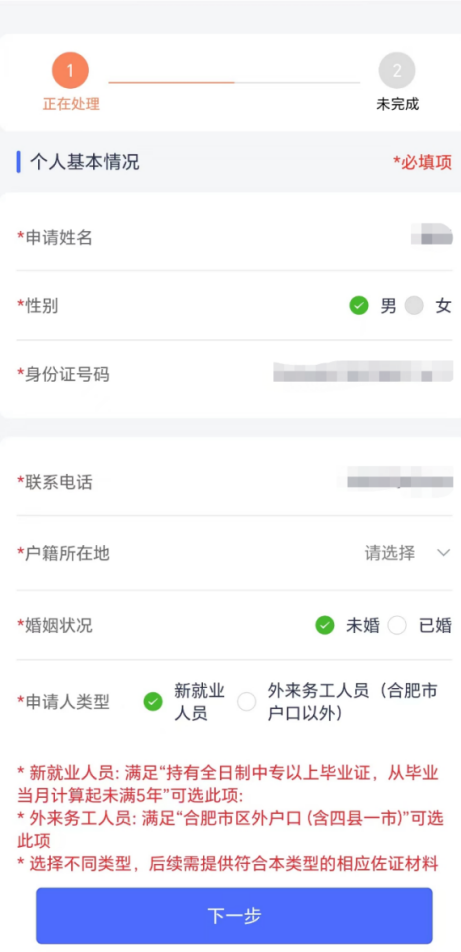The image size is (461, 952).
Task: Click the *必填项 required note
Action: coord(422,162)
